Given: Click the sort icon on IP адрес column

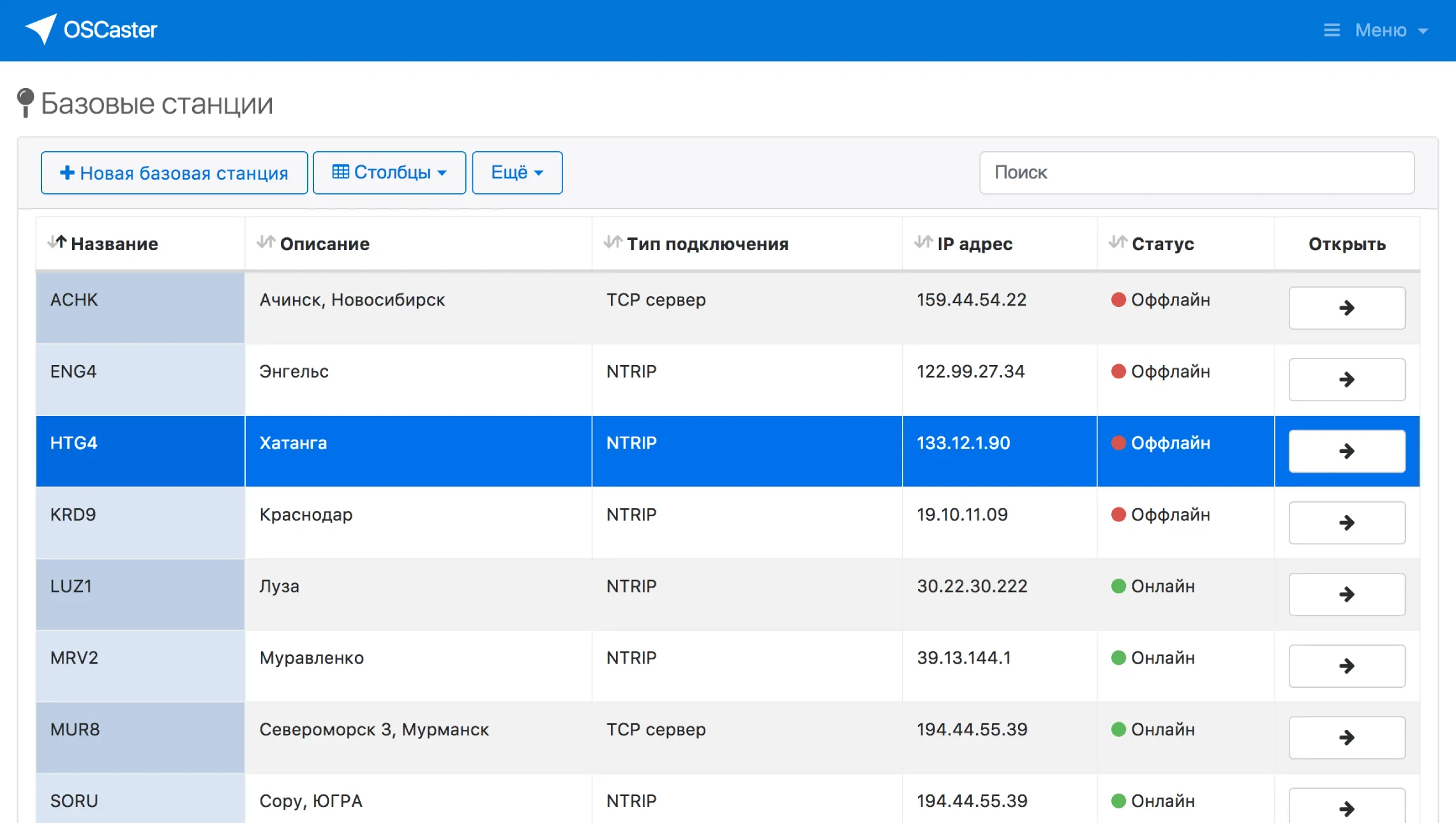Looking at the screenshot, I should point(924,242).
